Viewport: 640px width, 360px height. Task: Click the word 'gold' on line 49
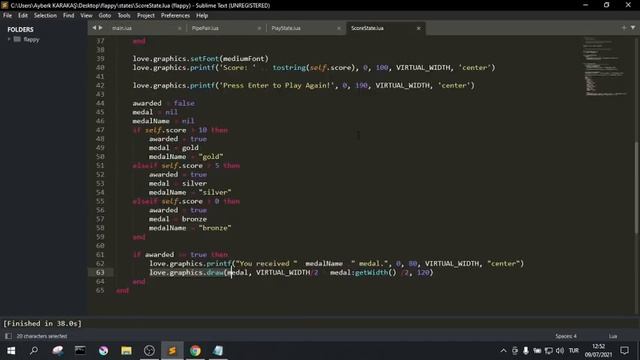190,148
